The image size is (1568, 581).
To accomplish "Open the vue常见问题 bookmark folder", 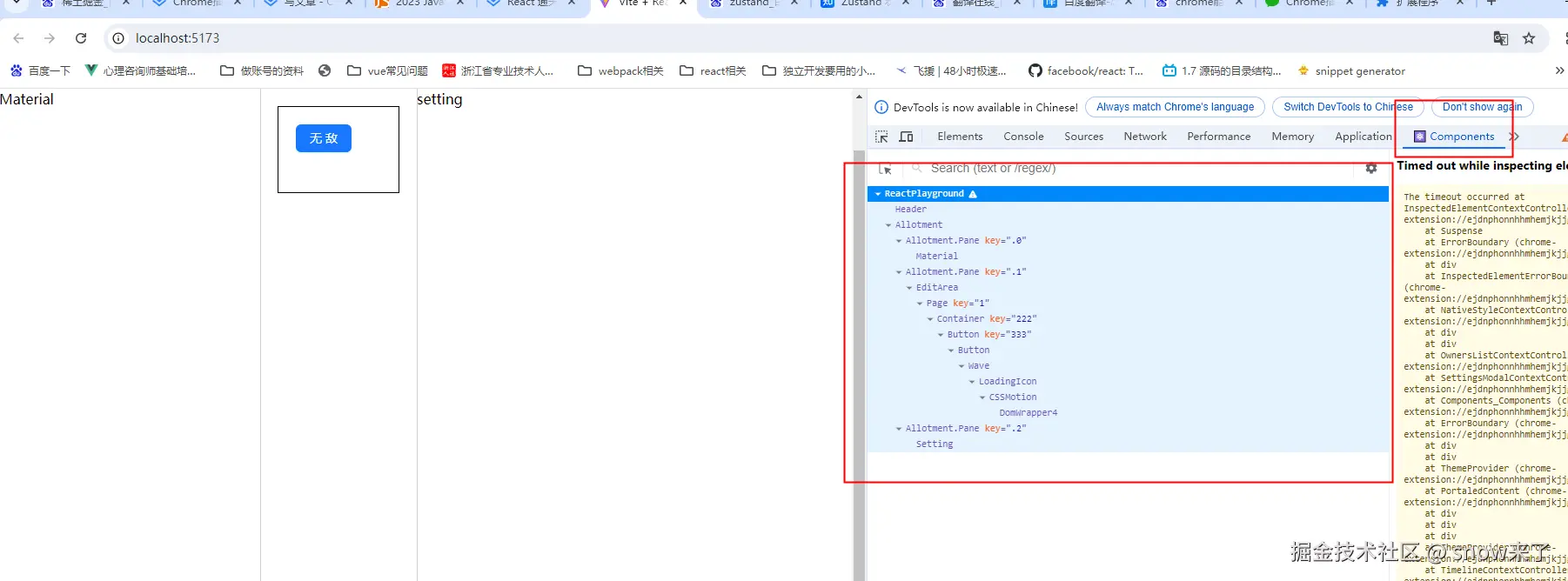I will (387, 70).
